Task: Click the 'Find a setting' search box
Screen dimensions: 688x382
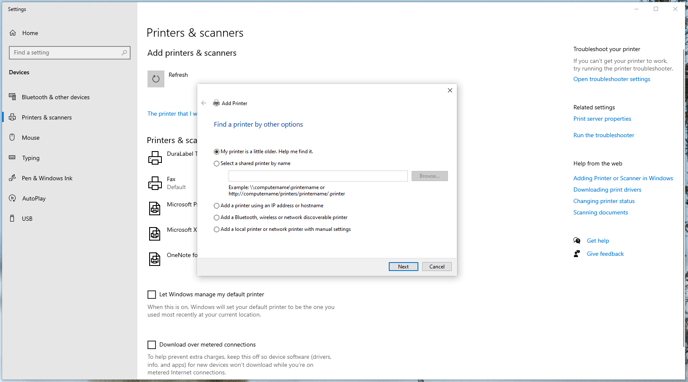Action: tap(69, 53)
